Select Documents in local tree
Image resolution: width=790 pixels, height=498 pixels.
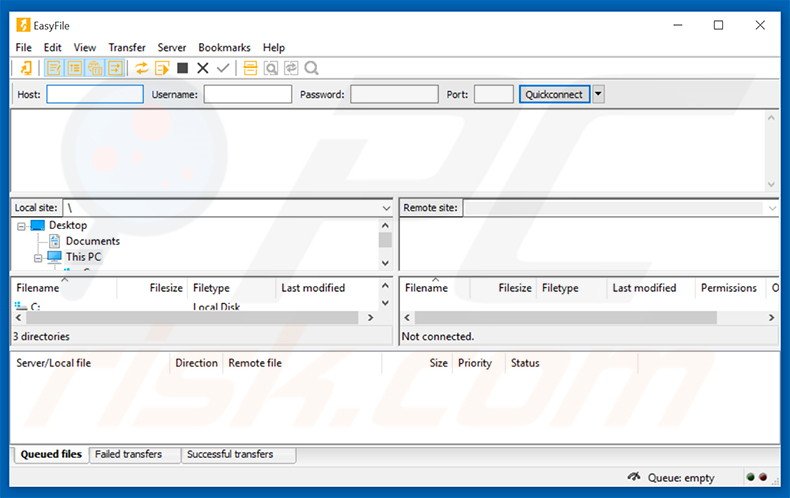pos(93,241)
